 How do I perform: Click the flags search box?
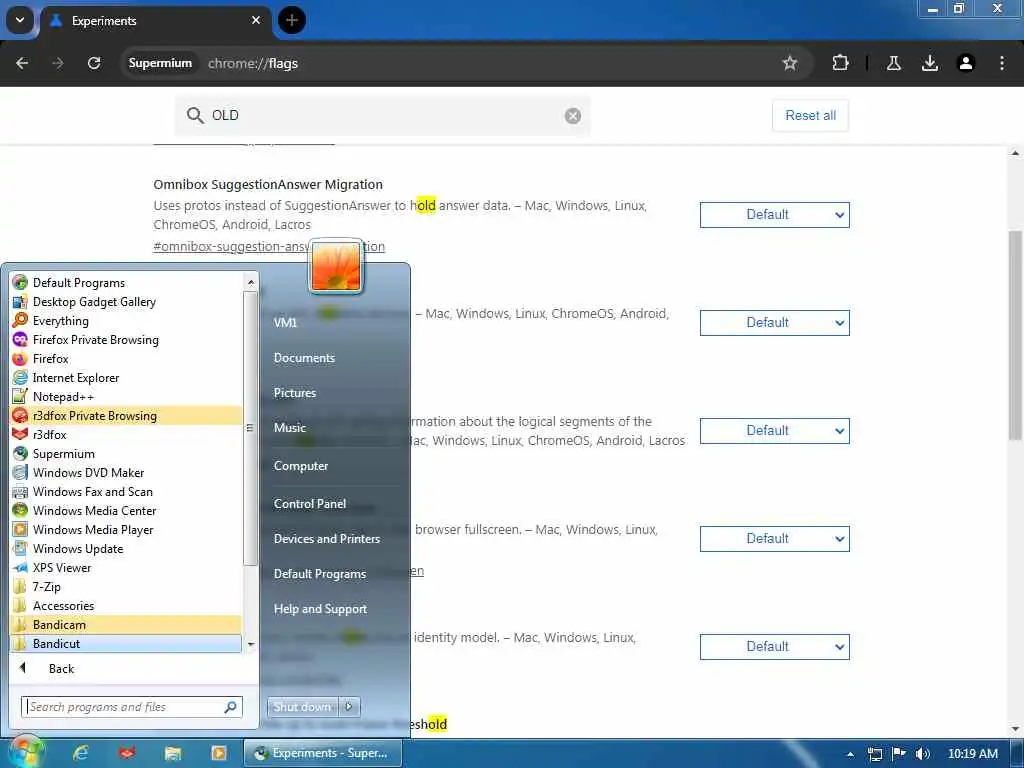(382, 116)
